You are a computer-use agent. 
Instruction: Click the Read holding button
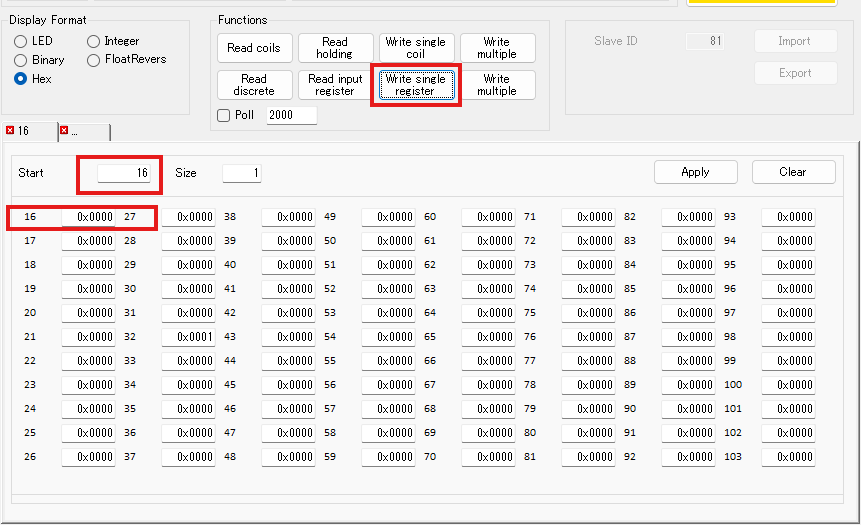point(336,48)
